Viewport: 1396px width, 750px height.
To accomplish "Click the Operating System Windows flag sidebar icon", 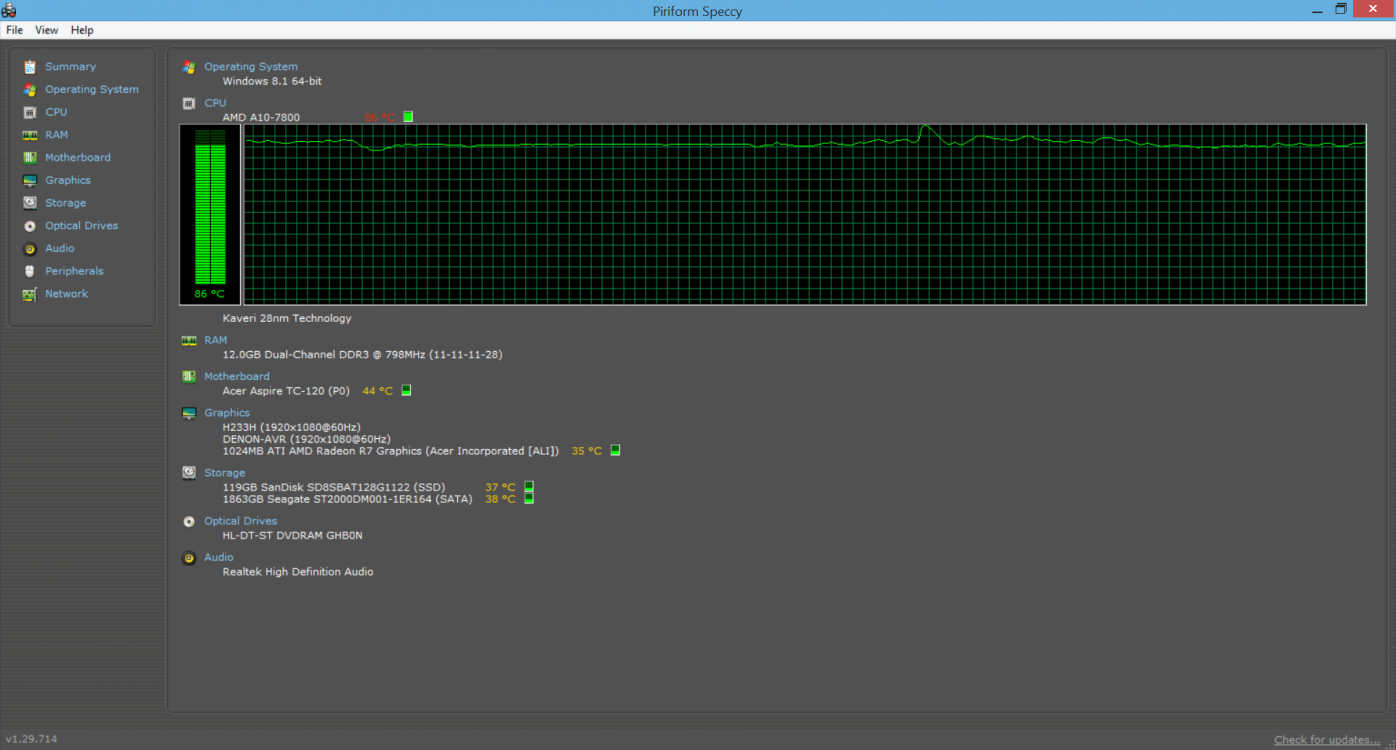I will pos(30,89).
